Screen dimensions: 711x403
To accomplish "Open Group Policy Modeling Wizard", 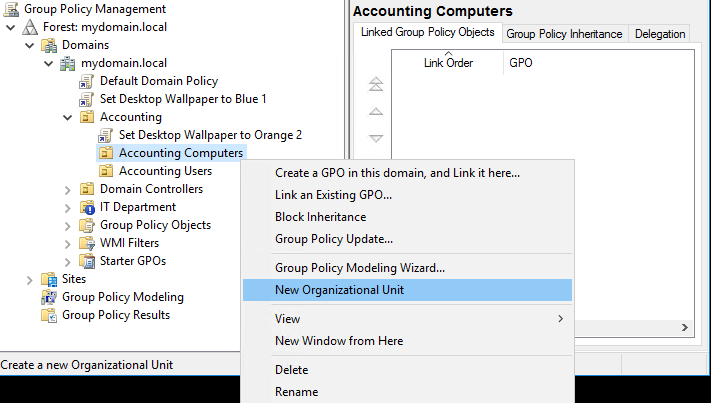I will coord(407,268).
